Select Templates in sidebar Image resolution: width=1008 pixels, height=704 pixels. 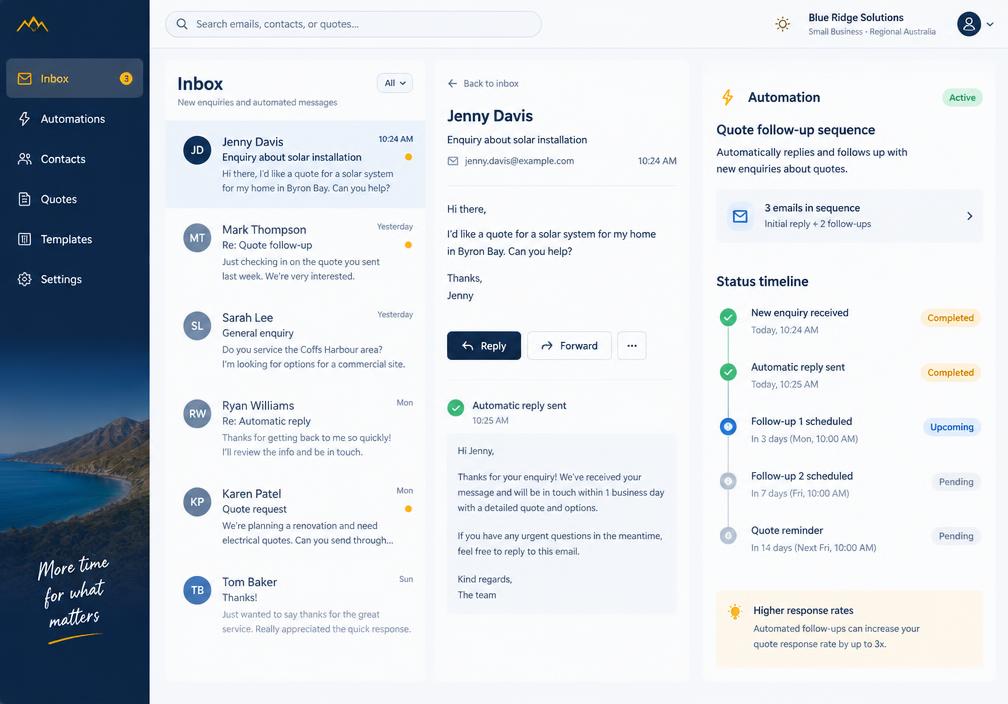coord(75,239)
